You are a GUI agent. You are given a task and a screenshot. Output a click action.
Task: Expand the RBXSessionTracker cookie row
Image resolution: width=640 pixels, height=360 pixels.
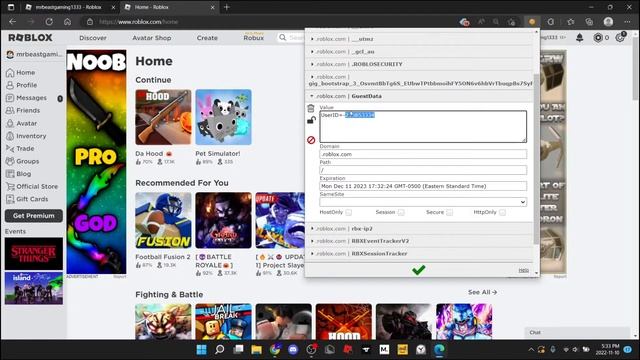click(419, 254)
